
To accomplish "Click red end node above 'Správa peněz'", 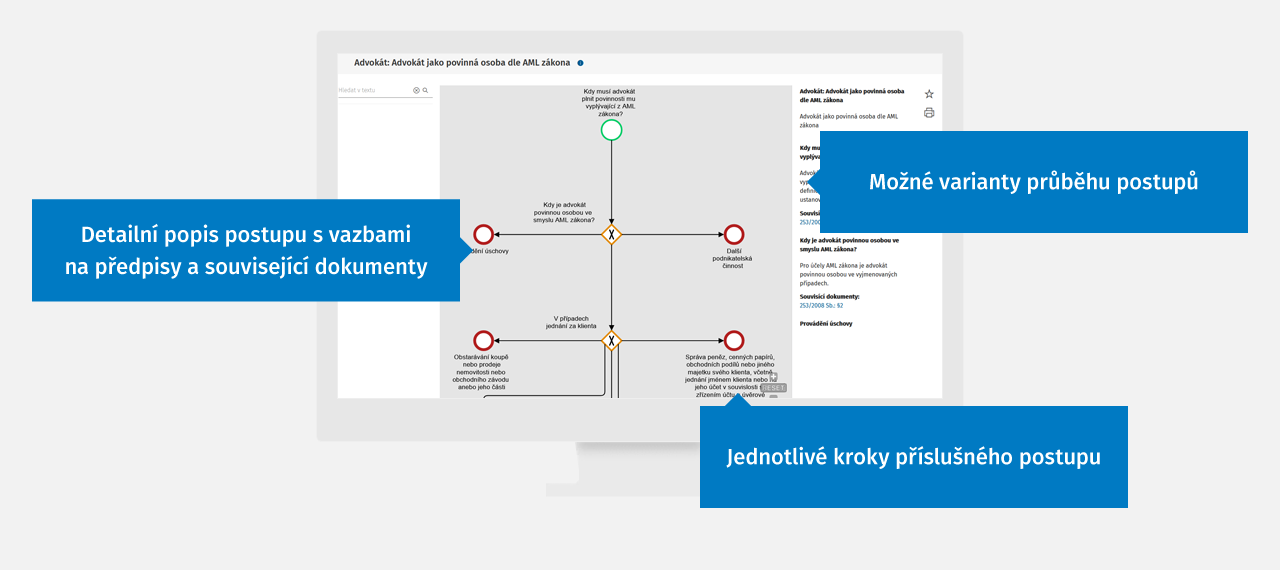I will point(734,341).
